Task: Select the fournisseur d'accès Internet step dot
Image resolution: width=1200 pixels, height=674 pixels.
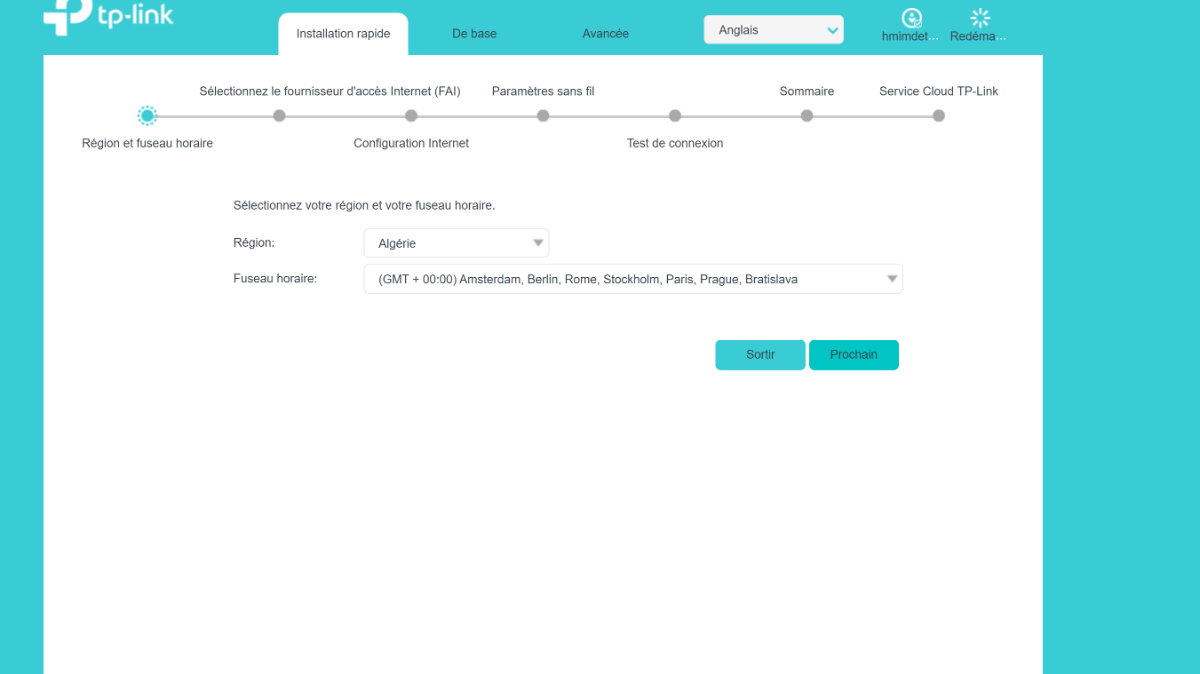Action: tap(279, 116)
